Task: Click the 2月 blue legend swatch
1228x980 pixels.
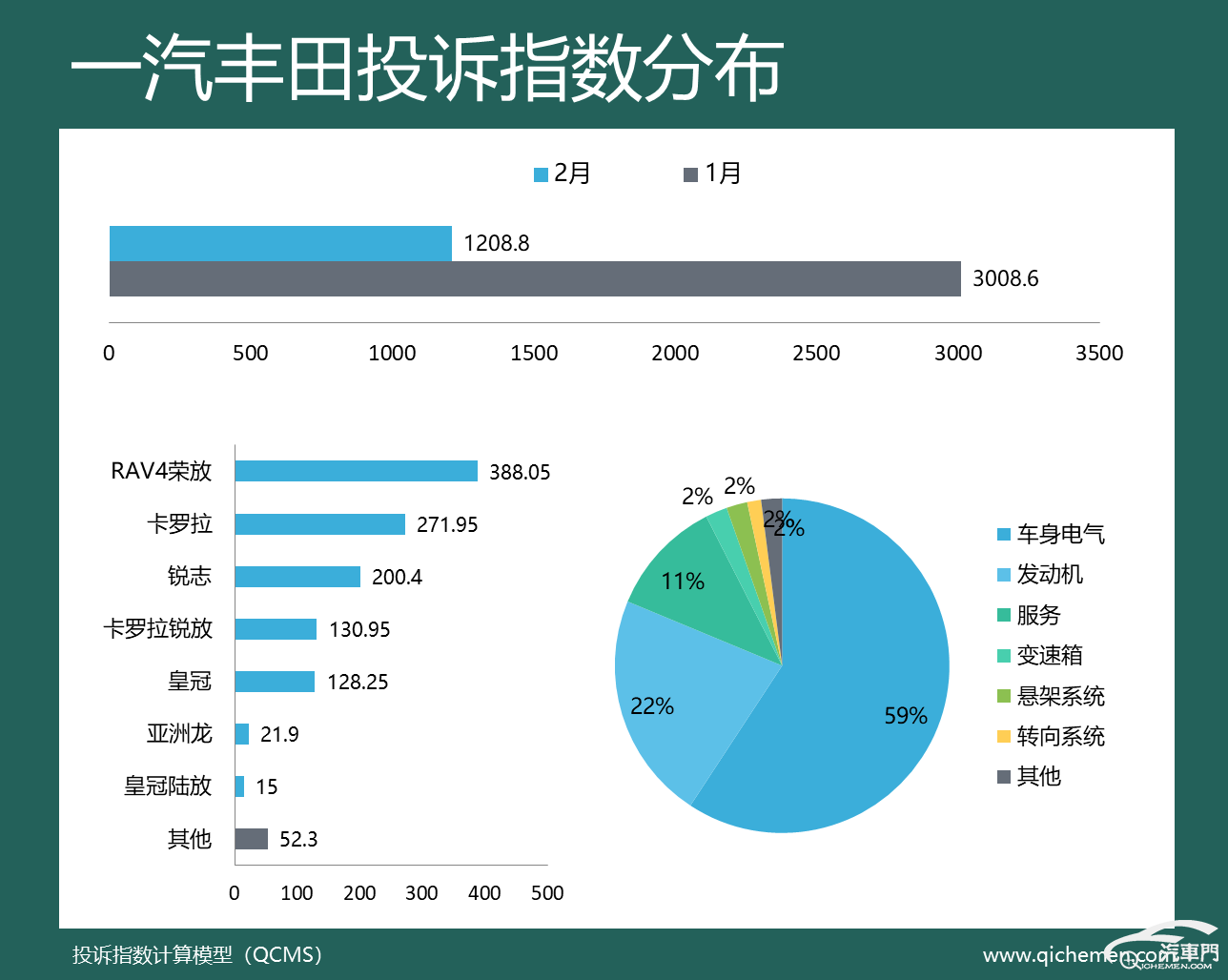Action: point(541,174)
